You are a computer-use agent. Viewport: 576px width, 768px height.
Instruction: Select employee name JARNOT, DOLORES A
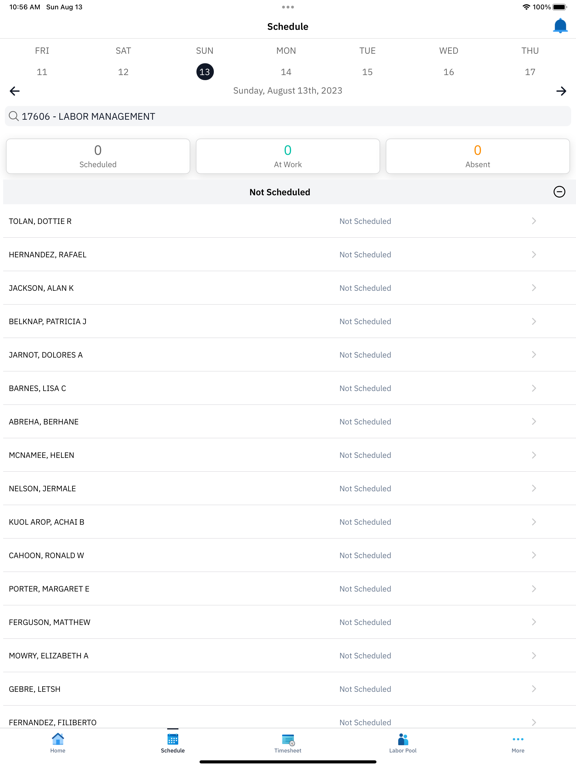[46, 355]
